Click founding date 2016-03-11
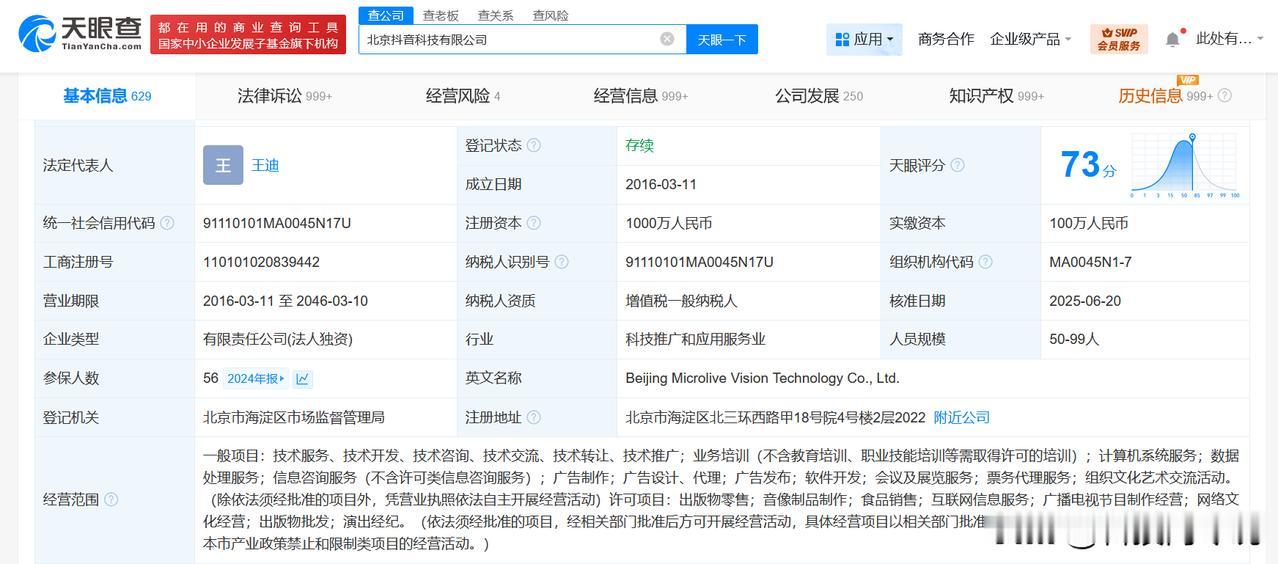1278x564 pixels. click(x=661, y=184)
